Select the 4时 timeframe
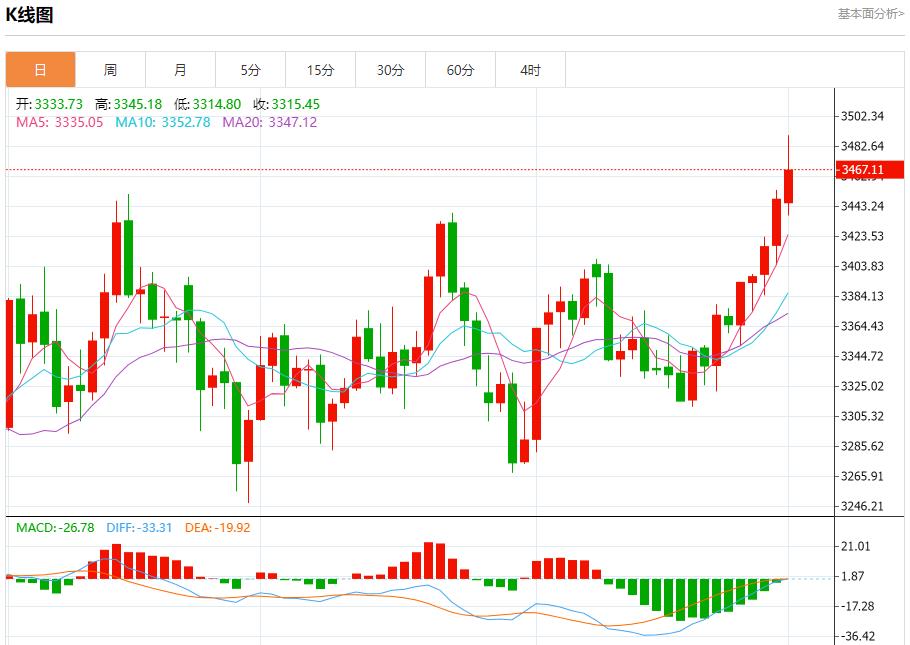Screen dimensions: 910x645 [530, 69]
